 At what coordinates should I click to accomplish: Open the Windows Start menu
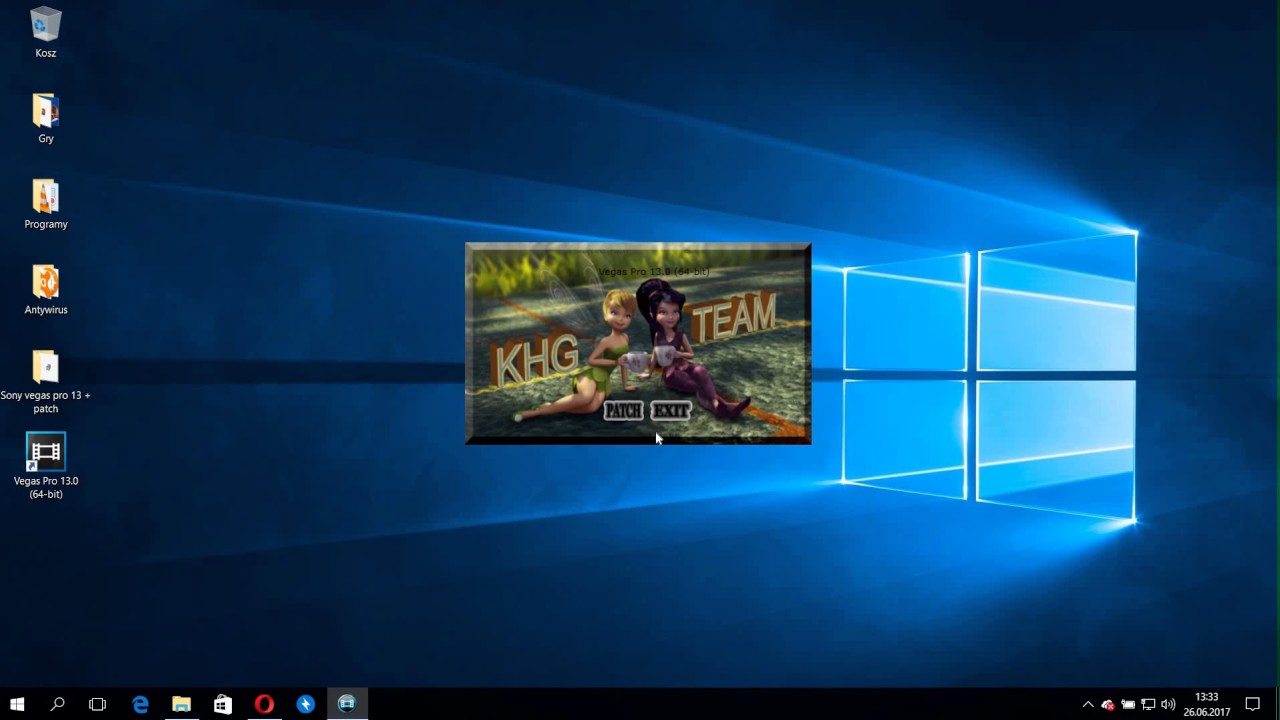point(17,704)
